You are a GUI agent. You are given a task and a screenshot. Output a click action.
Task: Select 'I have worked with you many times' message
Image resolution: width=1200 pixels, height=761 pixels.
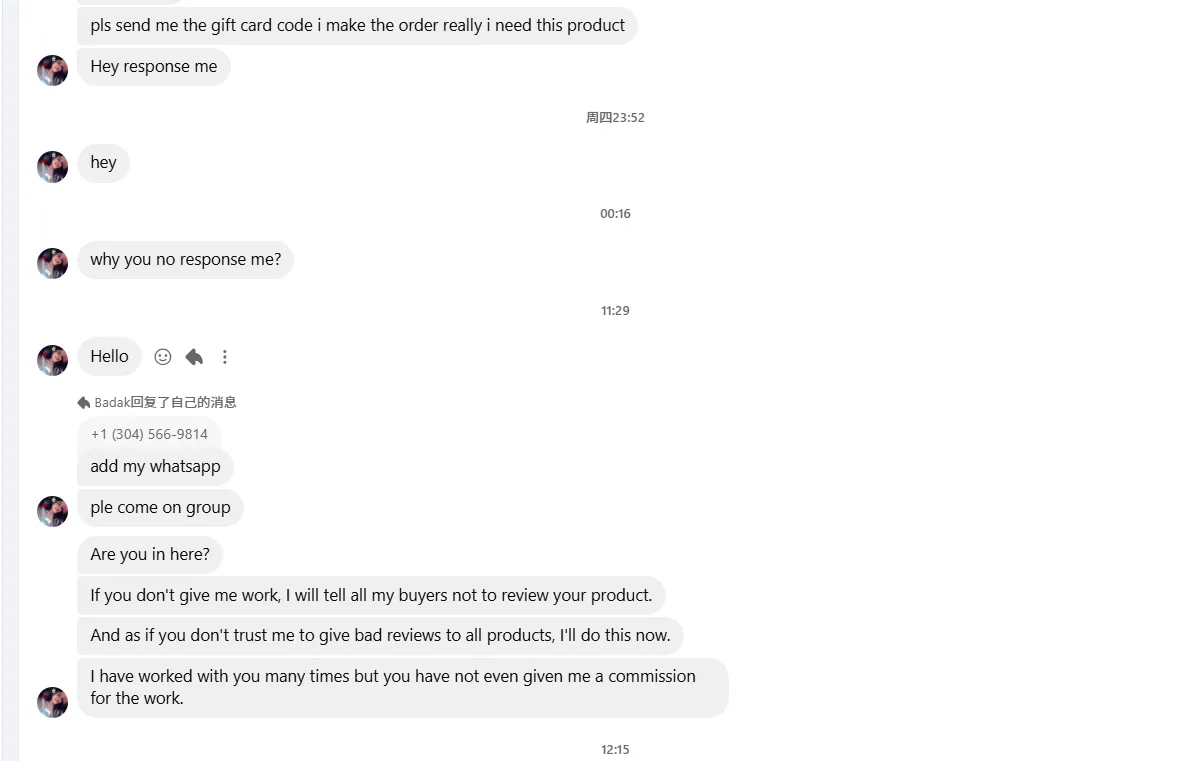(x=400, y=687)
